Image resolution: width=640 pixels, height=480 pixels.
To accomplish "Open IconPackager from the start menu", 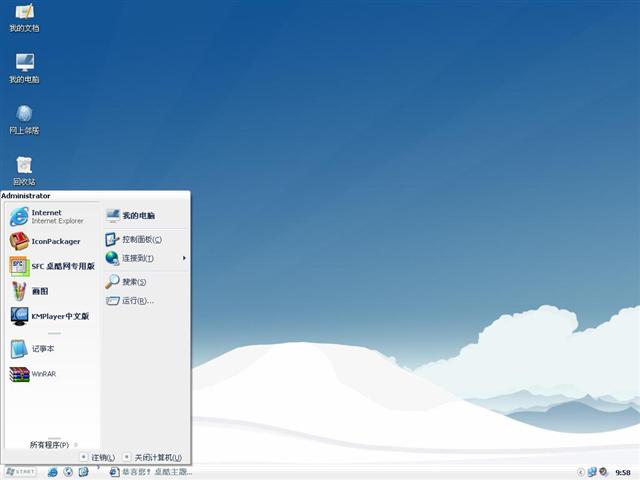I will click(52, 241).
